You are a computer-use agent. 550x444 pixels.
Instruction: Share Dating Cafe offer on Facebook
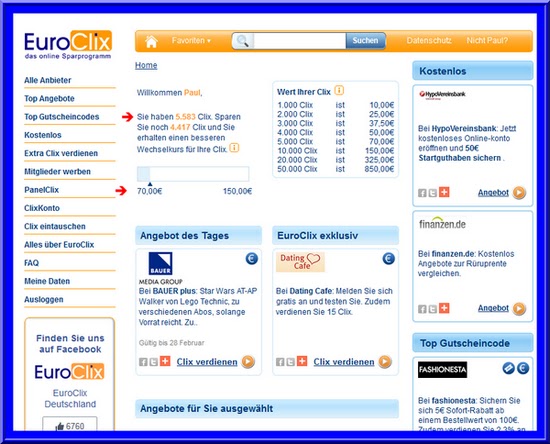[280, 362]
